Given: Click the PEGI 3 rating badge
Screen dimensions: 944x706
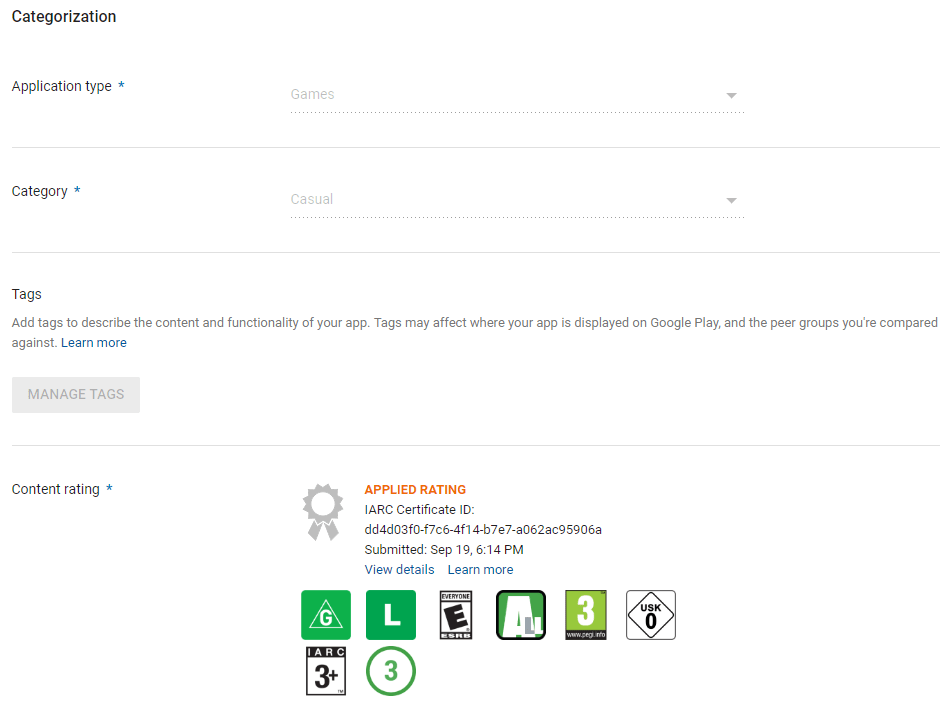Looking at the screenshot, I should [x=586, y=615].
